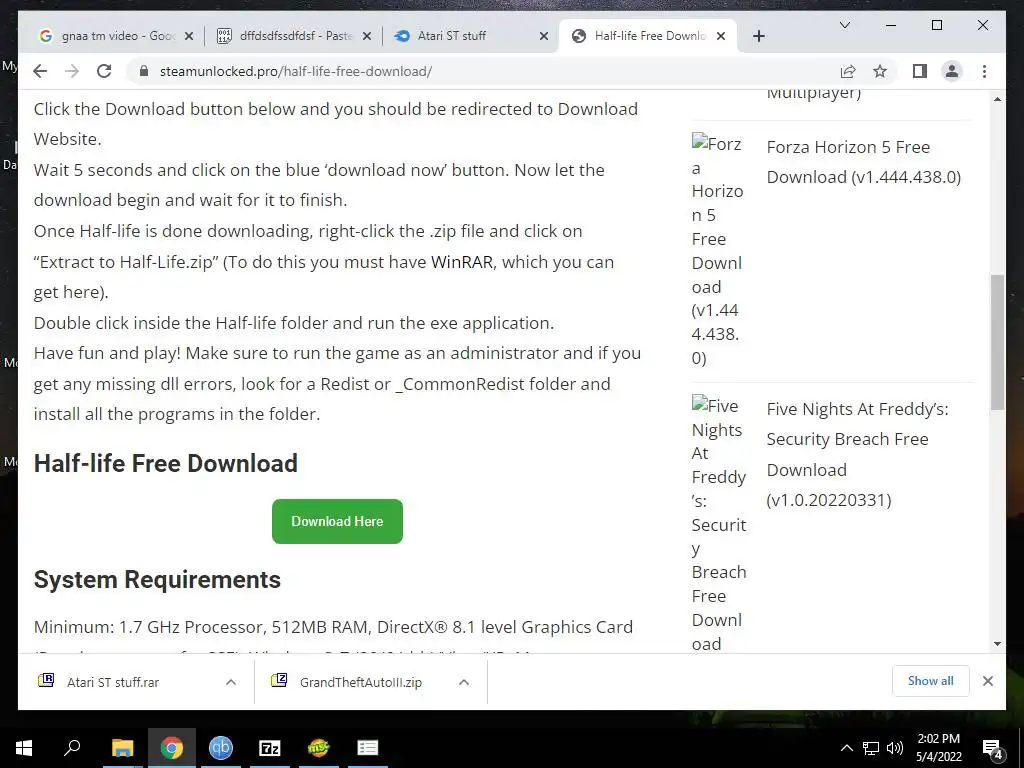Click the Half-life Free Download heading
Viewport: 1024px width, 768px height.
click(166, 463)
